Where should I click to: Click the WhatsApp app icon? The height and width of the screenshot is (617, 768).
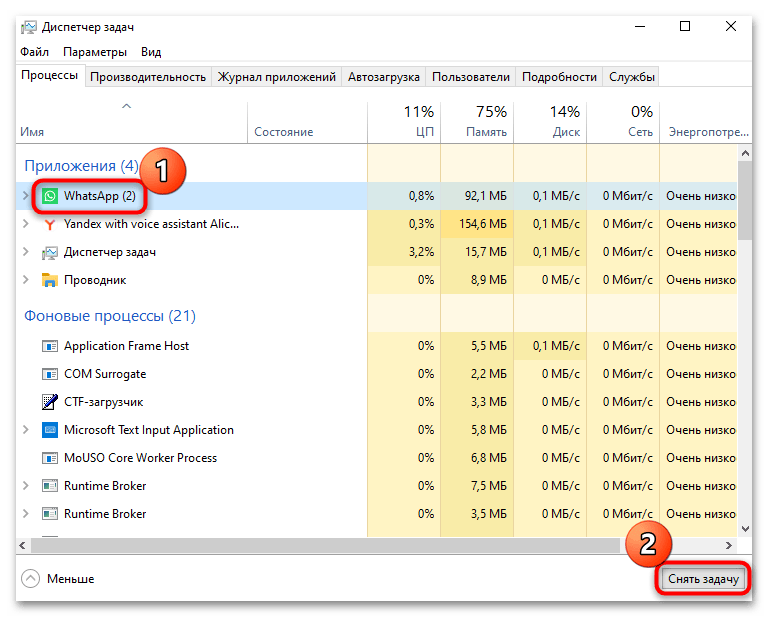(49, 196)
